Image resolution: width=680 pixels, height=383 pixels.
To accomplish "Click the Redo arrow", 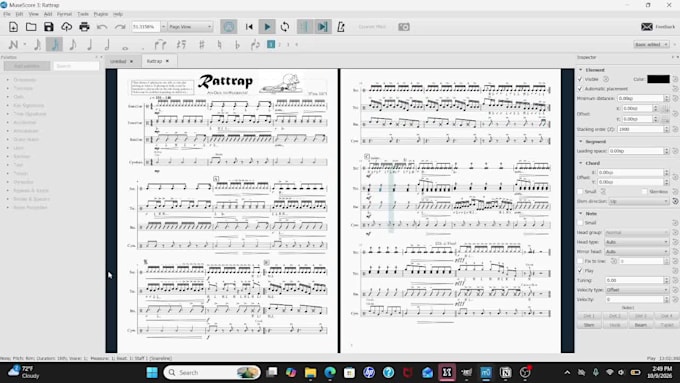I will 120,27.
